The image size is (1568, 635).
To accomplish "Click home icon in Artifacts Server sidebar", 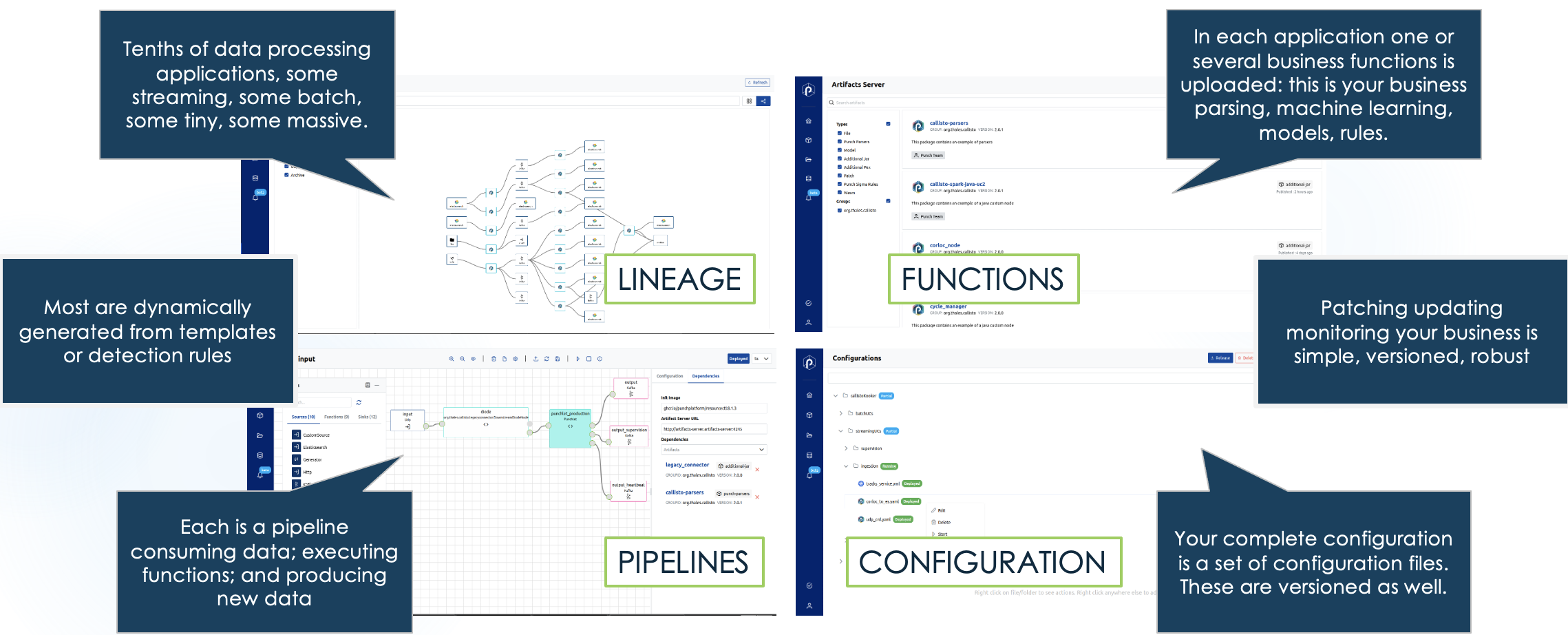I will point(809,121).
